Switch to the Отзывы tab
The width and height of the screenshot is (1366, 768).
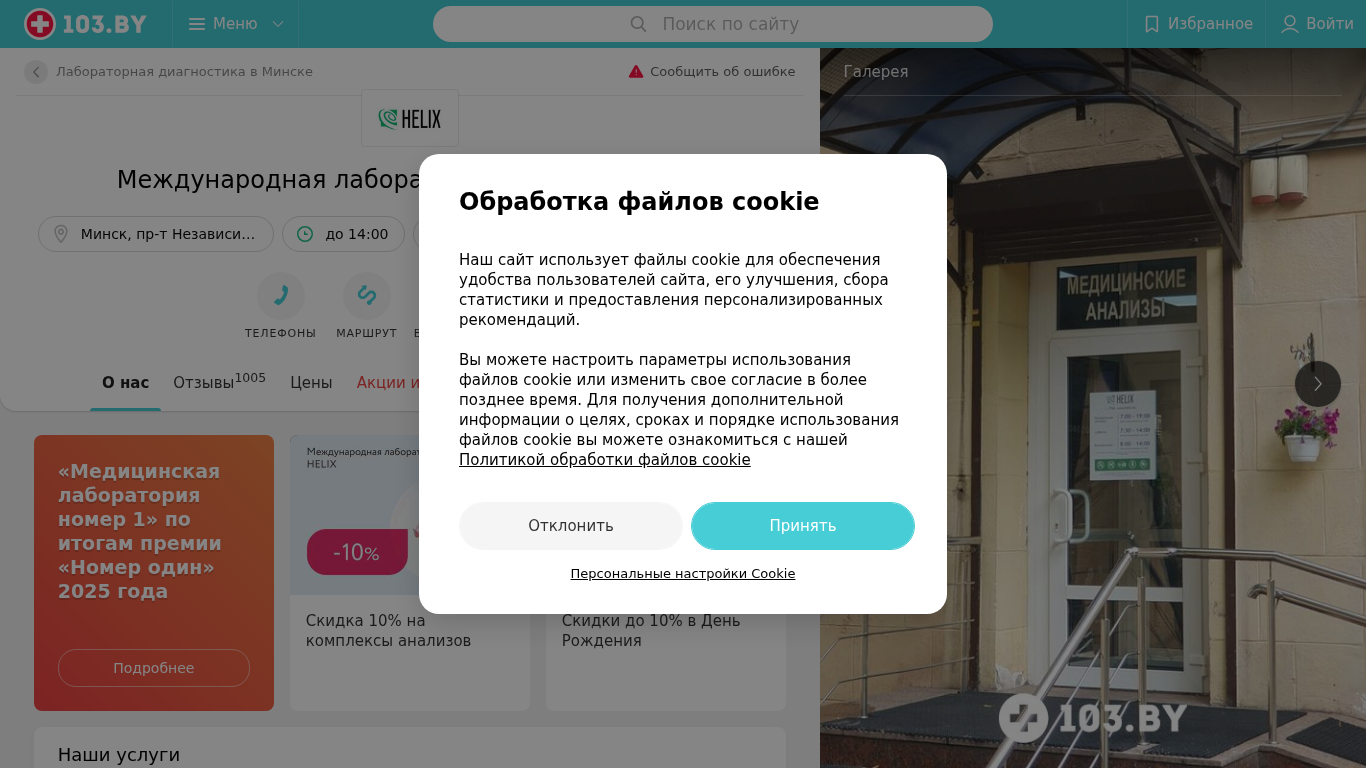pyautogui.click(x=219, y=382)
